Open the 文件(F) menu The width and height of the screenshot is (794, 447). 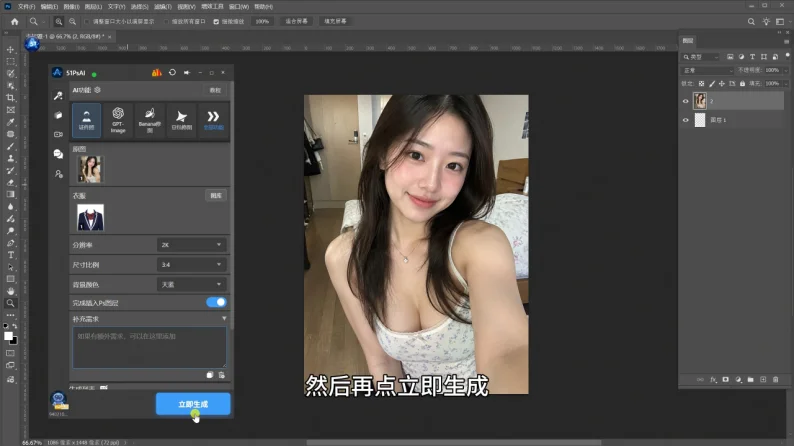pyautogui.click(x=26, y=7)
